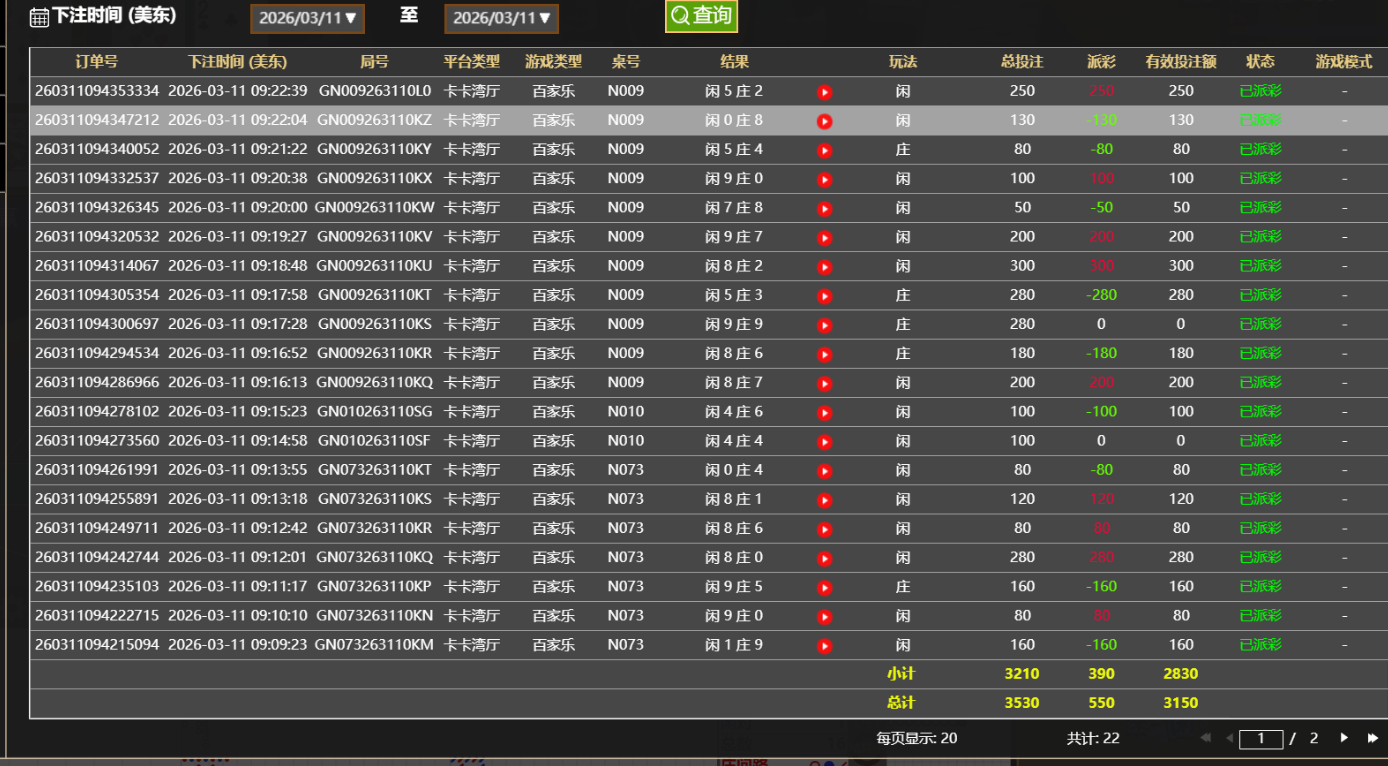
Task: Open the start date dropdown
Action: pyautogui.click(x=307, y=18)
